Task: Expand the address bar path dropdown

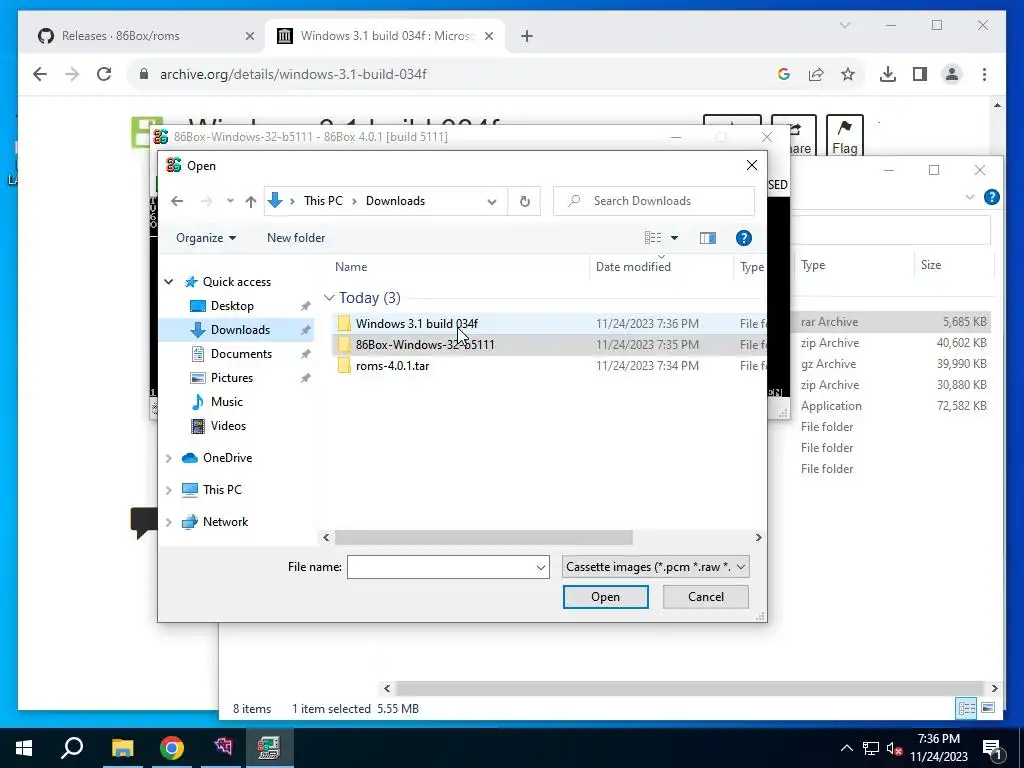Action: click(492, 201)
